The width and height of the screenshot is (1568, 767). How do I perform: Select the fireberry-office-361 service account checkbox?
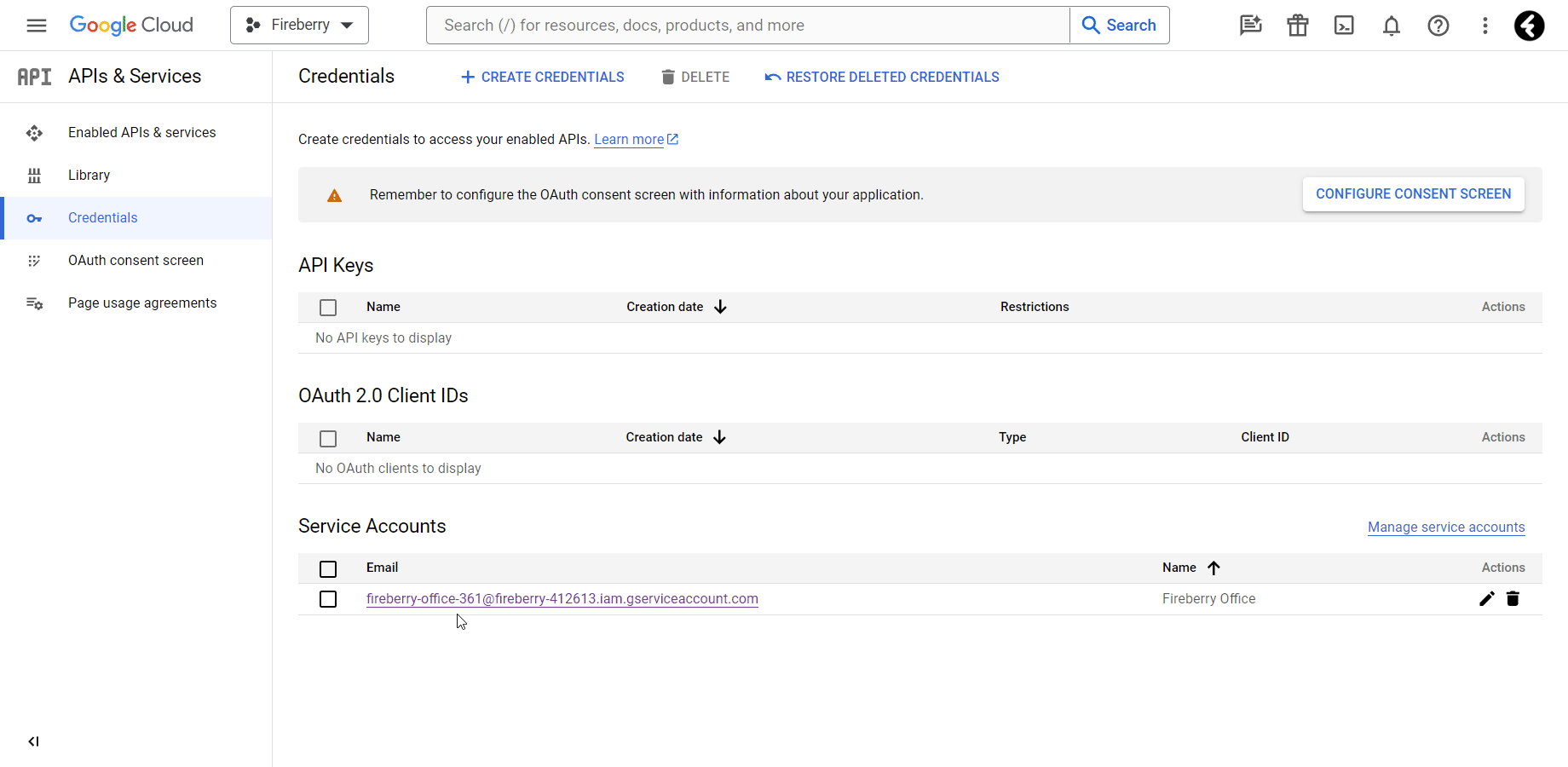pos(328,599)
